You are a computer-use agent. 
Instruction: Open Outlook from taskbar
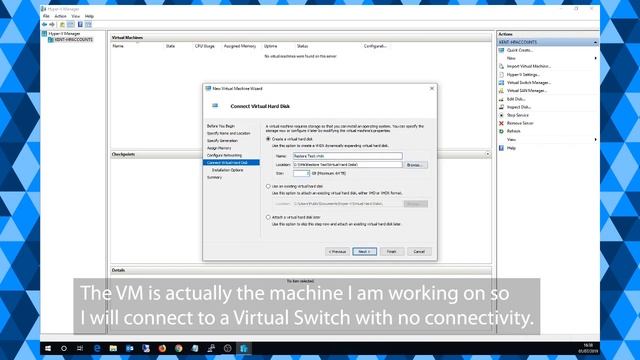(x=129, y=348)
